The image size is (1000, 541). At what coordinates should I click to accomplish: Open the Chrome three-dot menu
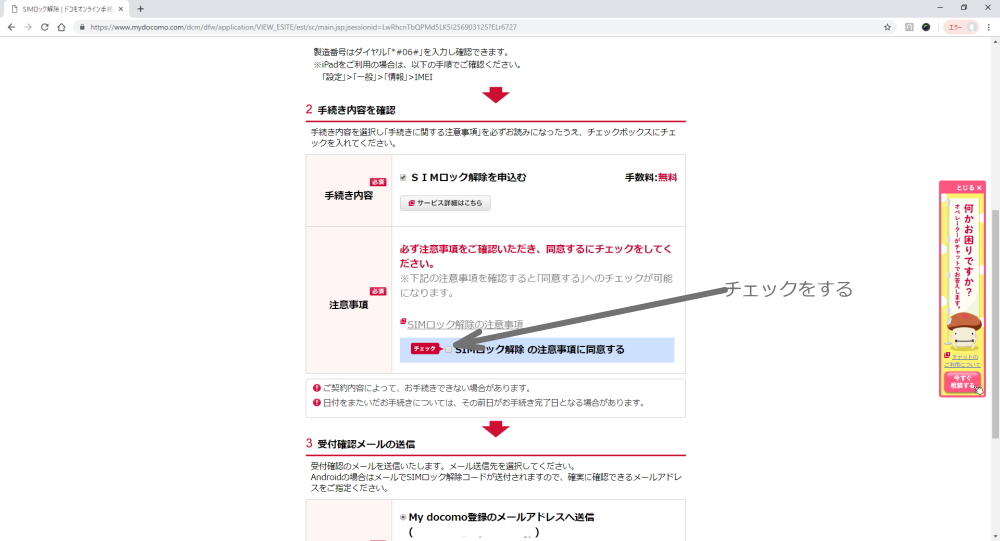(x=989, y=27)
